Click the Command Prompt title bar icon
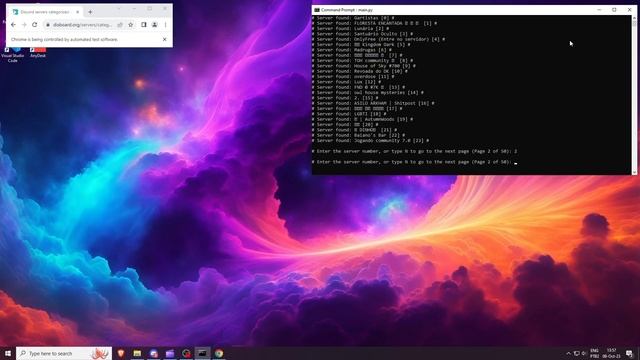Viewport: 640px width, 360px height. 317,10
